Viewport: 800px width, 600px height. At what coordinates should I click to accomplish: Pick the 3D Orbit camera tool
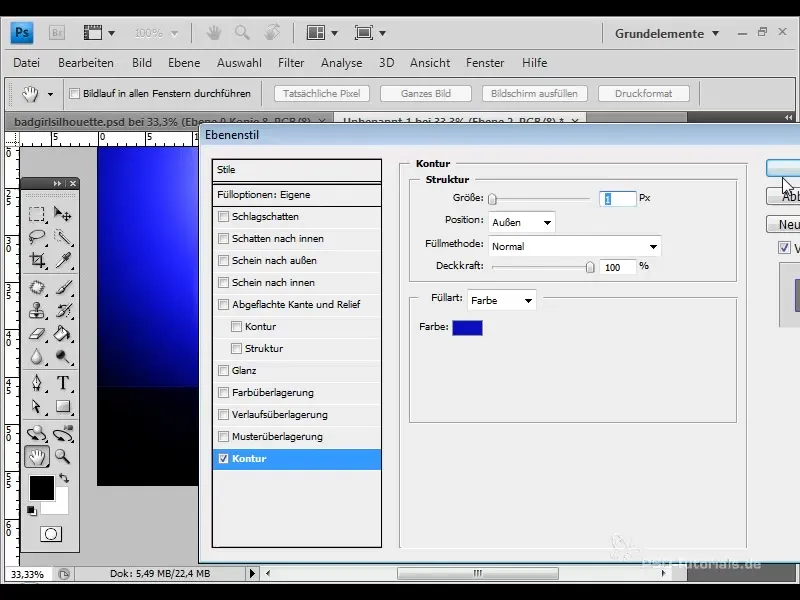63,434
